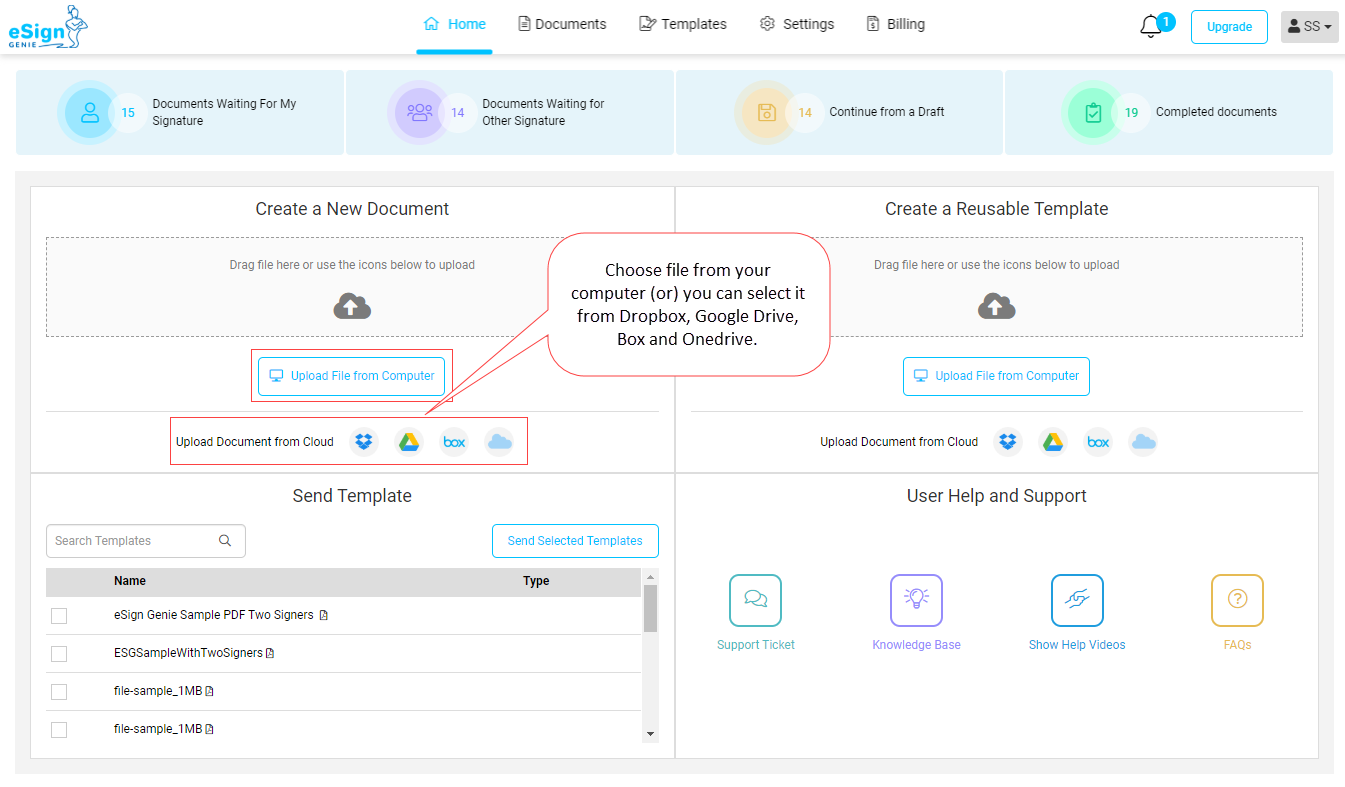The height and width of the screenshot is (787, 1345).
Task: Check the first file-sample_1MB checkbox
Action: pyautogui.click(x=59, y=692)
